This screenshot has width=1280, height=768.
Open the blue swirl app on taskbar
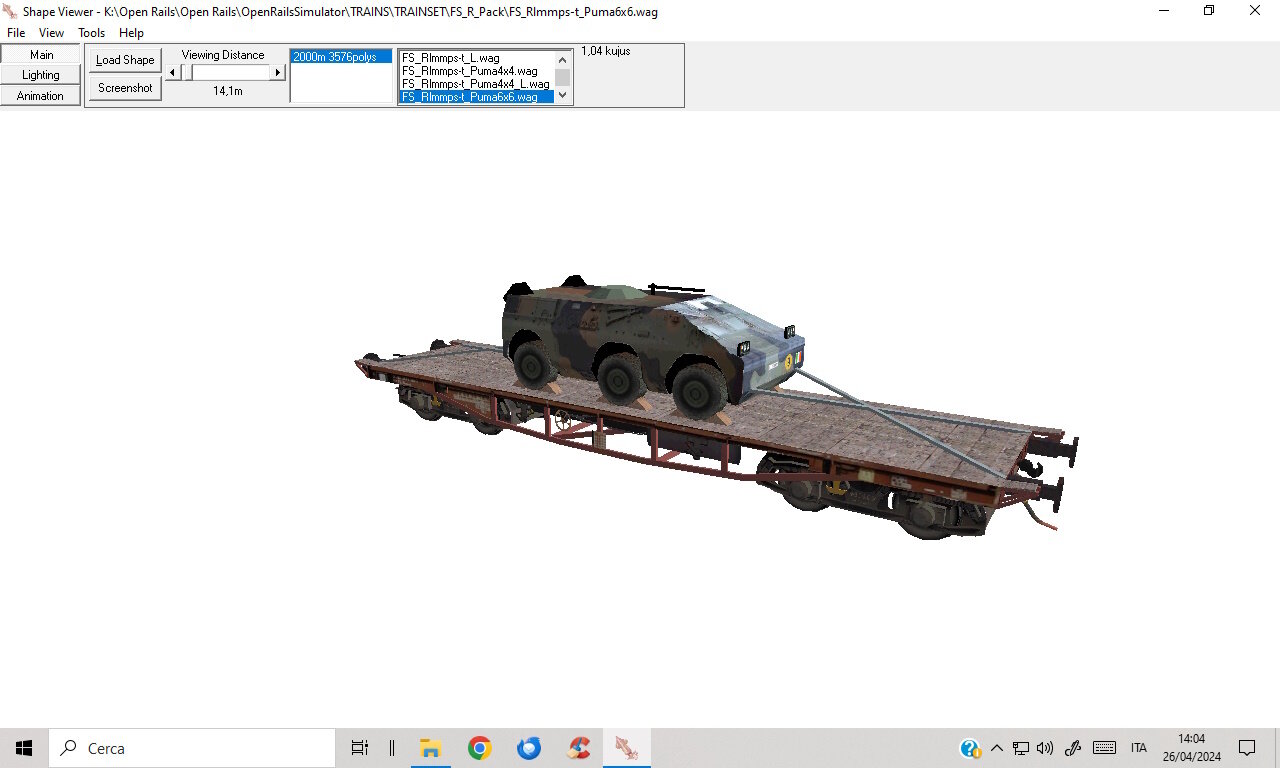[528, 748]
